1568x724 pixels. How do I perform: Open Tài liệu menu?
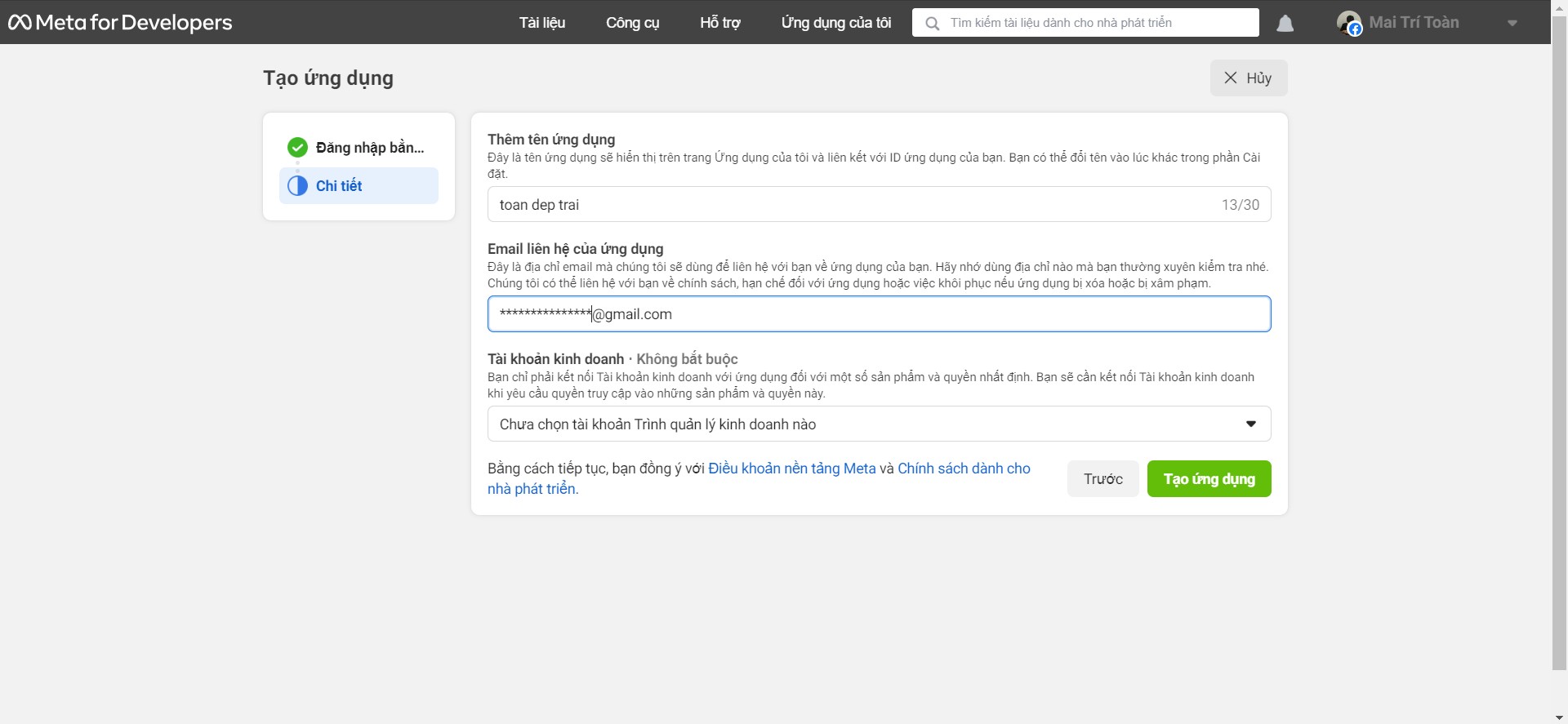[x=542, y=23]
